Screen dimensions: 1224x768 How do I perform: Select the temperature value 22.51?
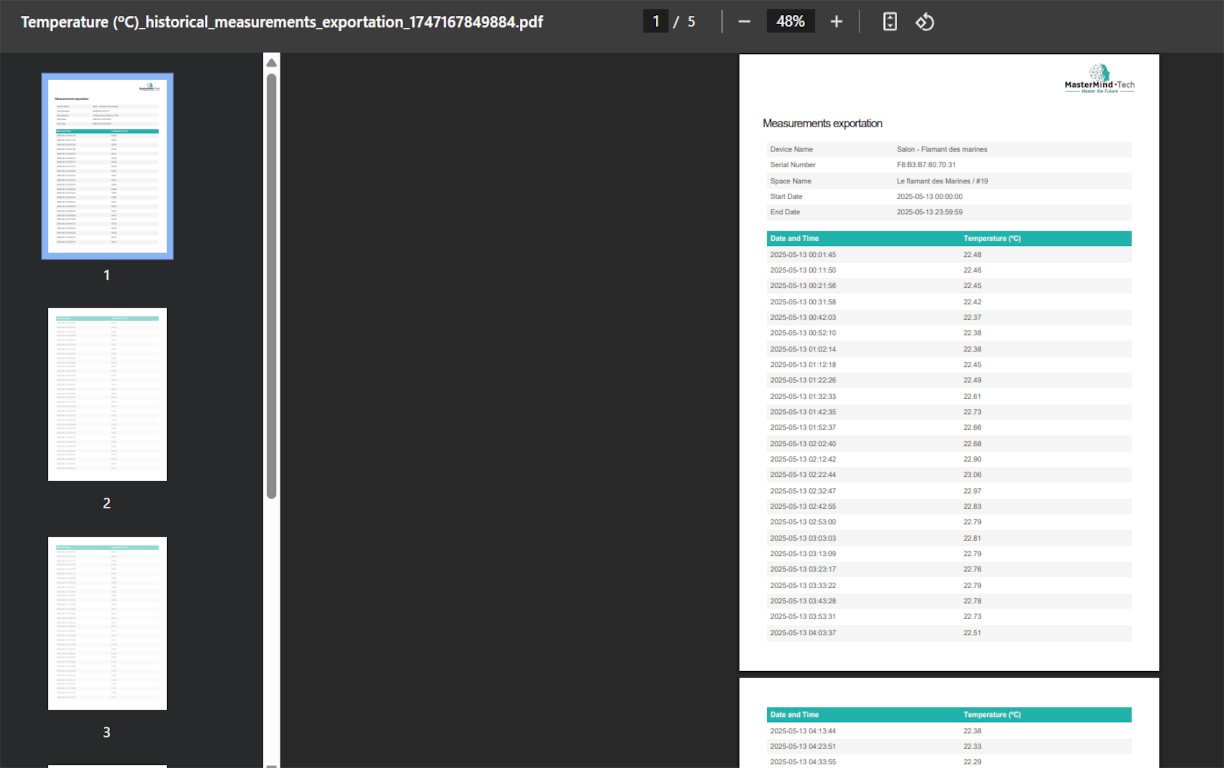[x=972, y=633]
